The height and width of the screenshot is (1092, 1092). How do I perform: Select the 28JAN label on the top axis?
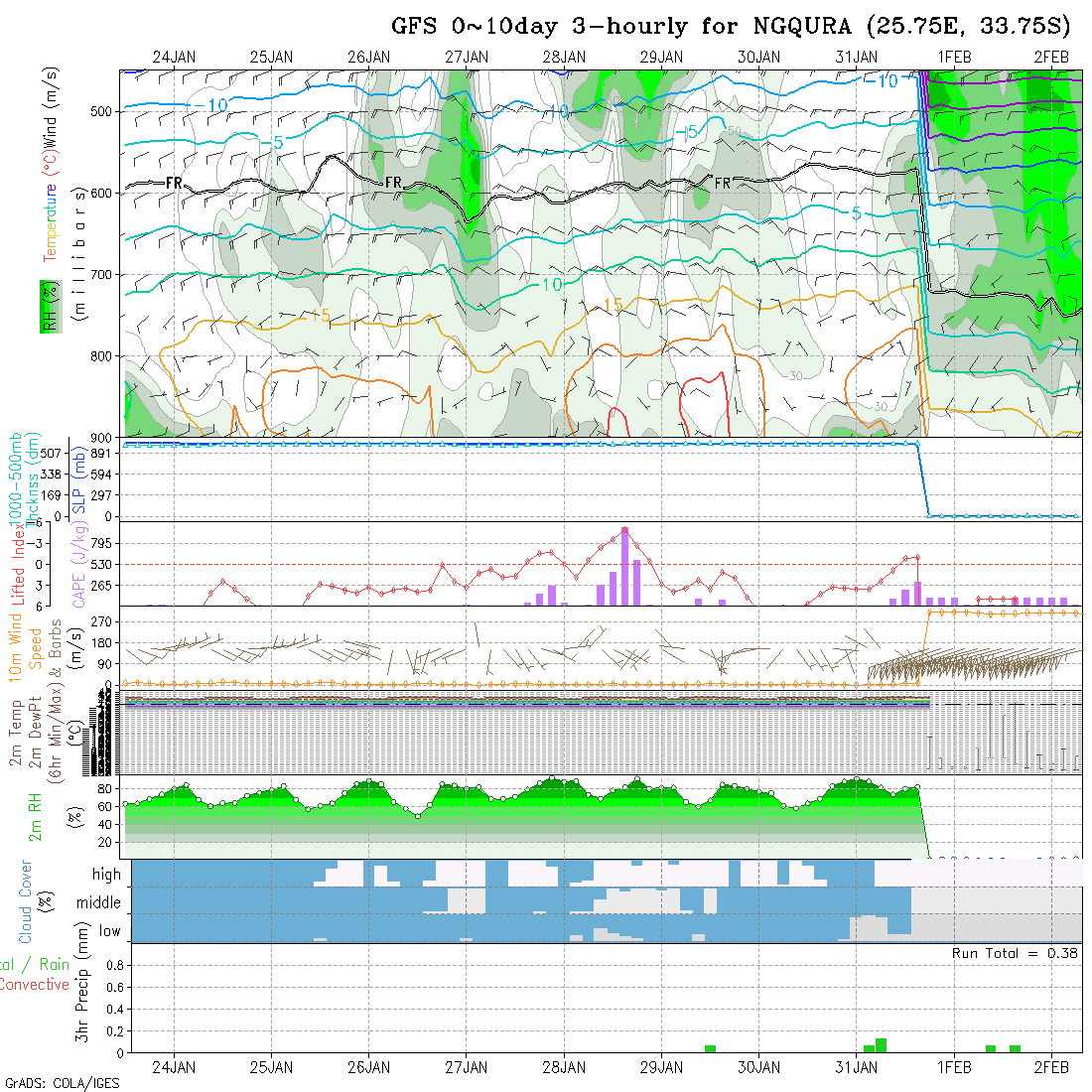(564, 58)
